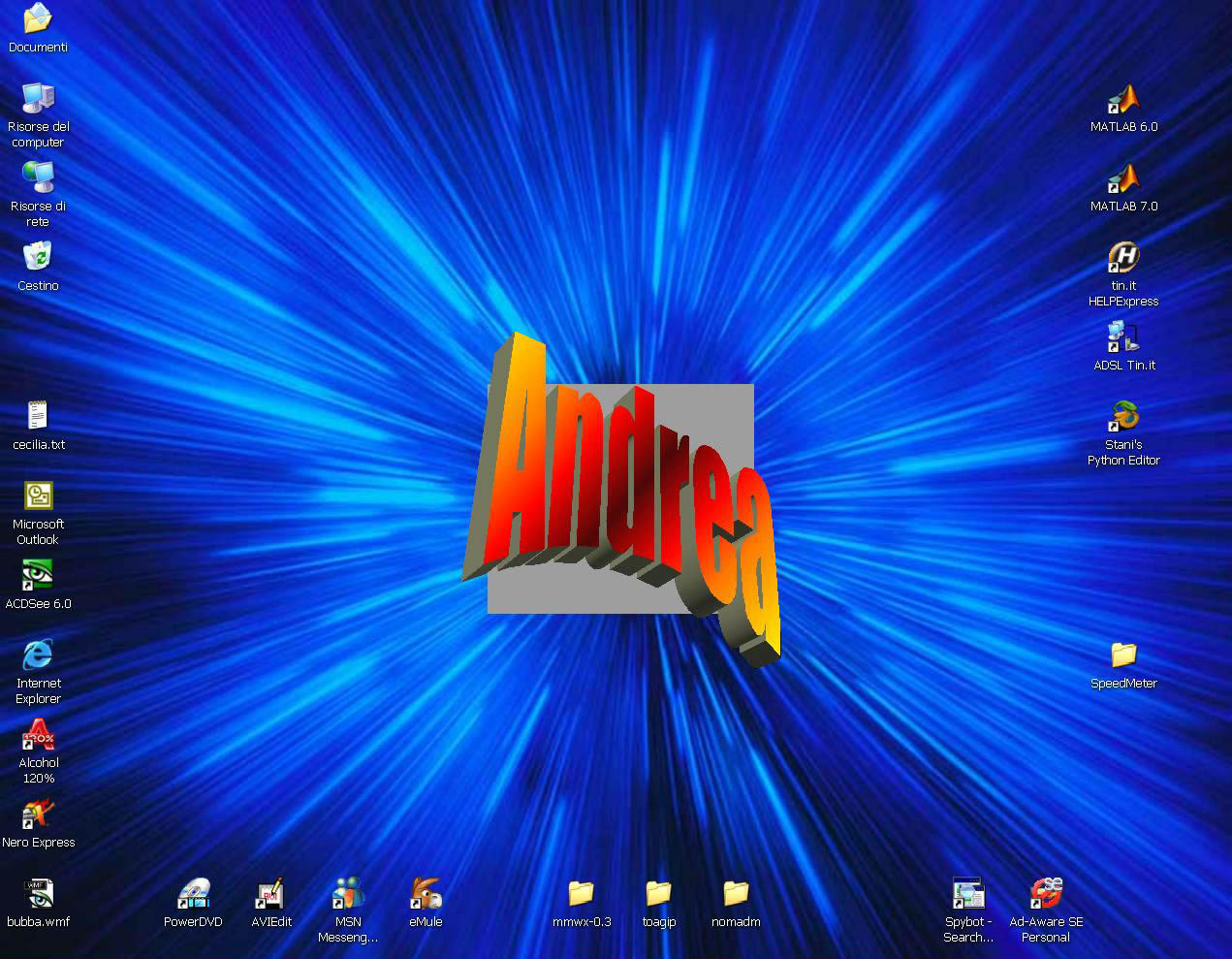Click Stani's Python Editor shortcut
1232x959 pixels.
[x=1123, y=417]
